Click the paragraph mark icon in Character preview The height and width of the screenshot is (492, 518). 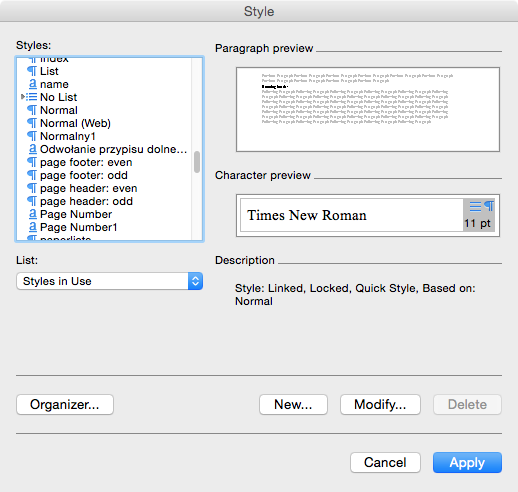click(489, 206)
